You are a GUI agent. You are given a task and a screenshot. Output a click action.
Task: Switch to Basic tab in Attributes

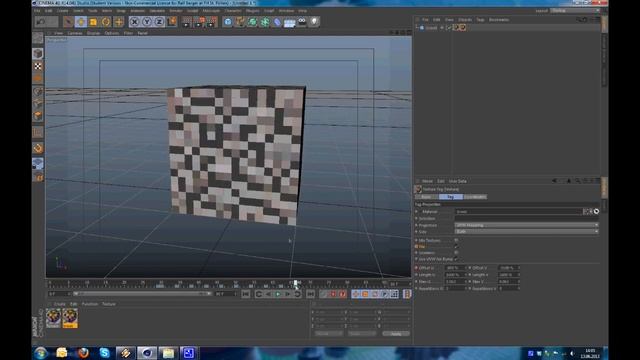tap(427, 197)
